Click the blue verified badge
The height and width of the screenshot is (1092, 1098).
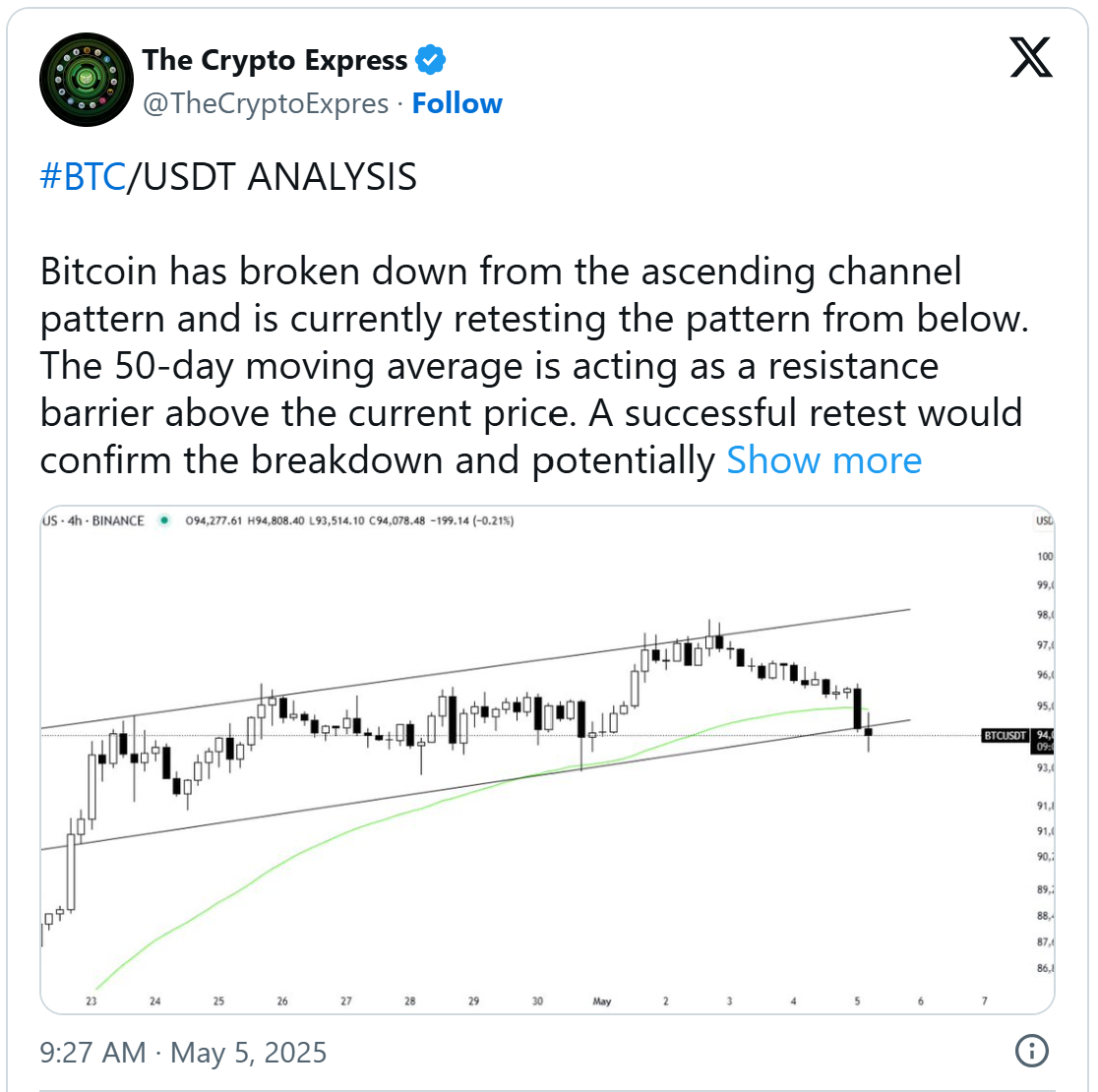(430, 60)
